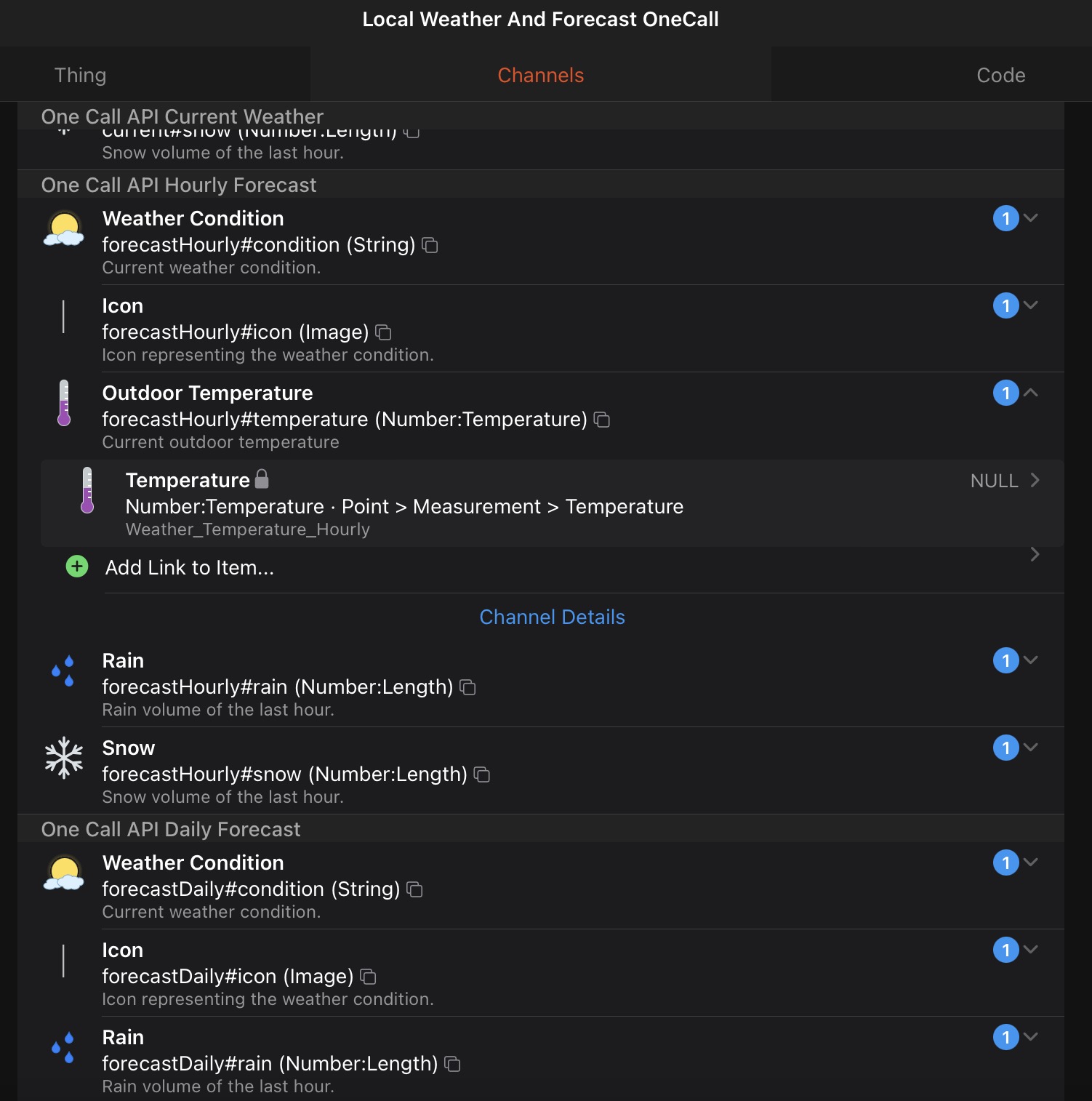1092x1101 pixels.
Task: Open the Channel Details link
Action: (x=553, y=617)
